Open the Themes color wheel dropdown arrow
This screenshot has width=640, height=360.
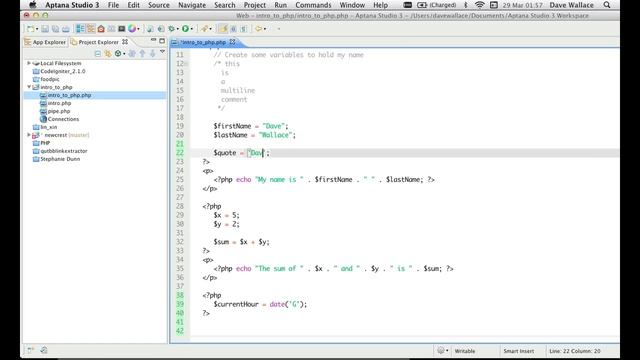138,29
